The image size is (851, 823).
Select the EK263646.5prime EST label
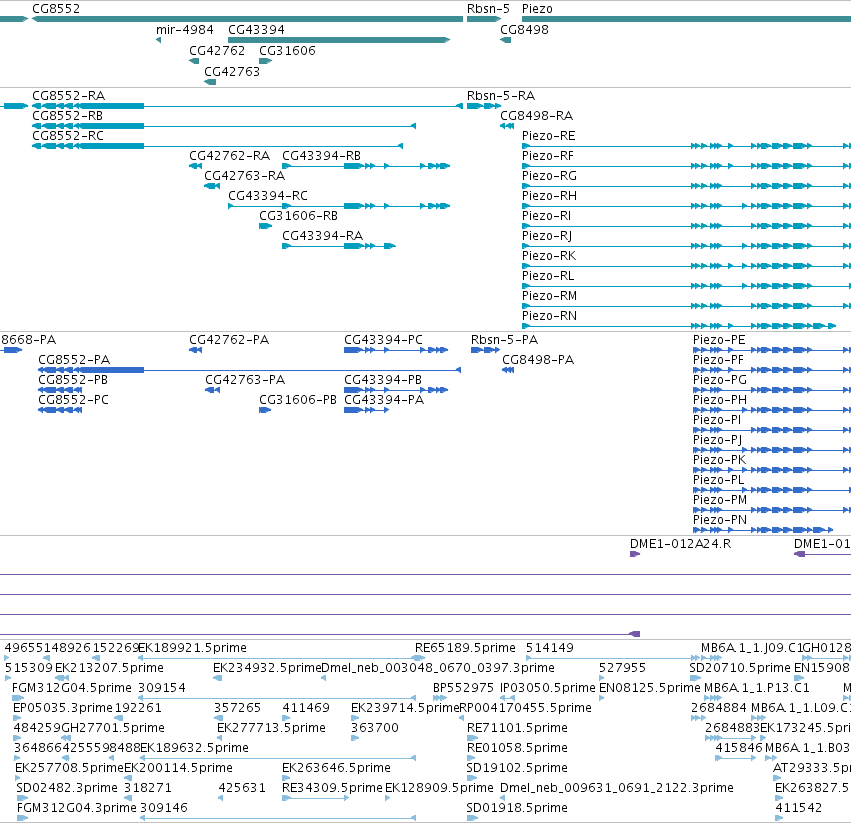[x=336, y=768]
